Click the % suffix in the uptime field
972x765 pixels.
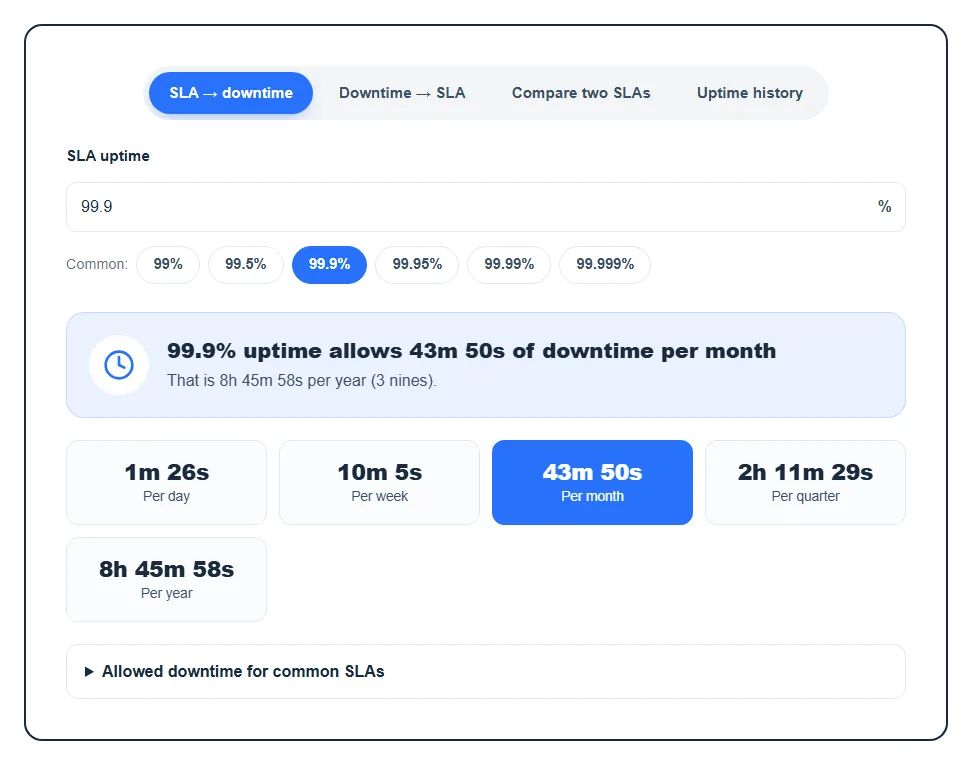885,207
